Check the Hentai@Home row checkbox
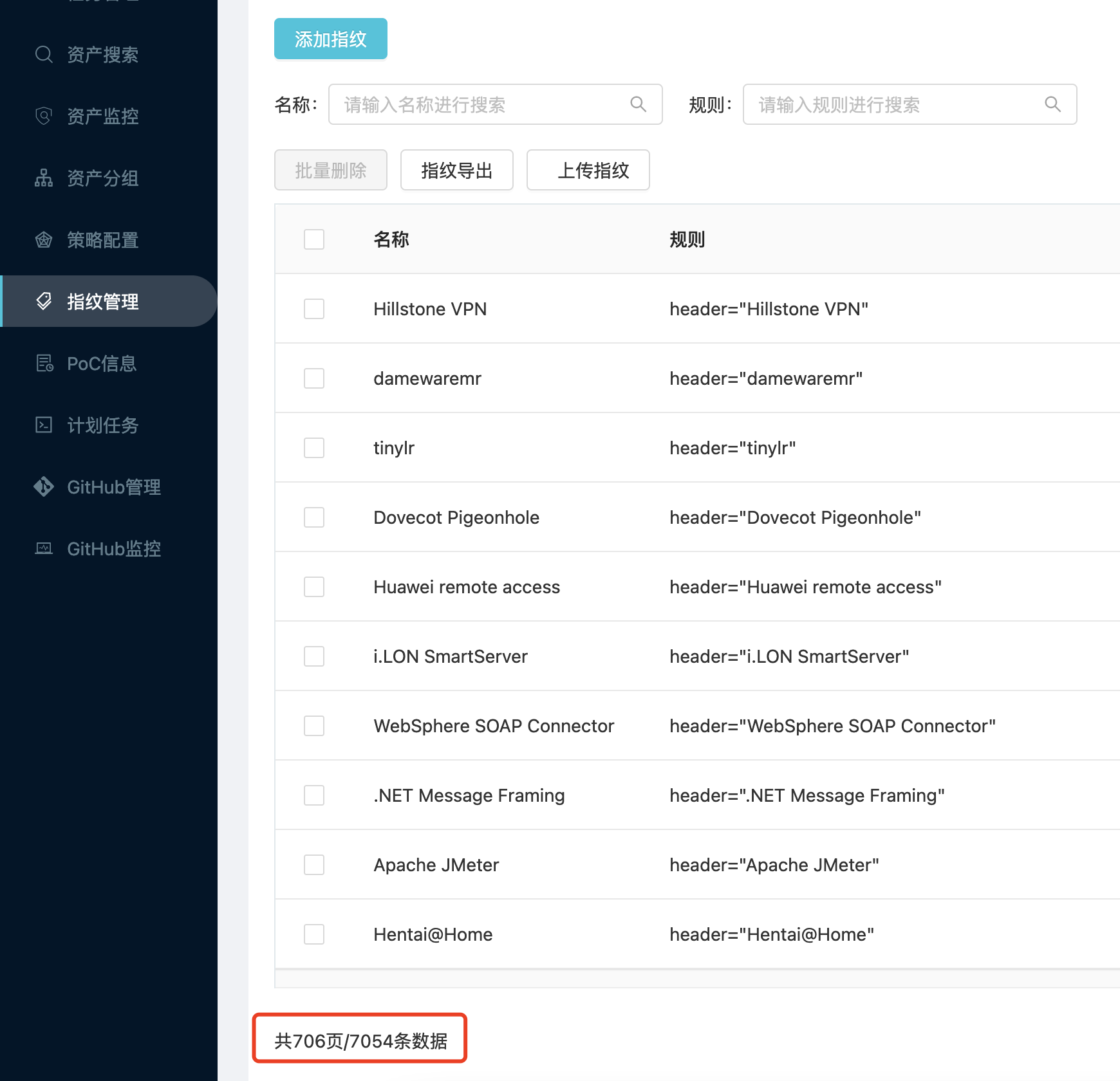Image resolution: width=1120 pixels, height=1081 pixels. (x=314, y=934)
